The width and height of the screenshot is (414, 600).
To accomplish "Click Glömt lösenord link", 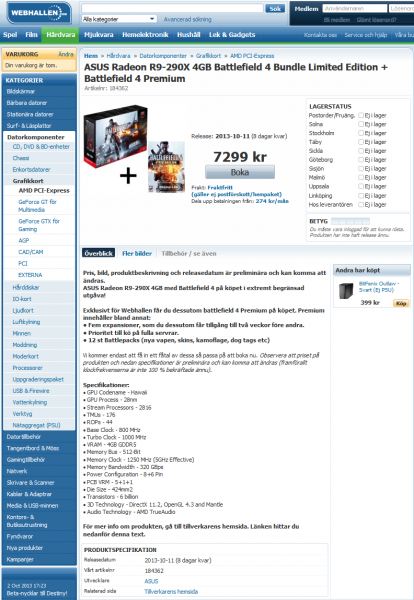I will (x=377, y=20).
